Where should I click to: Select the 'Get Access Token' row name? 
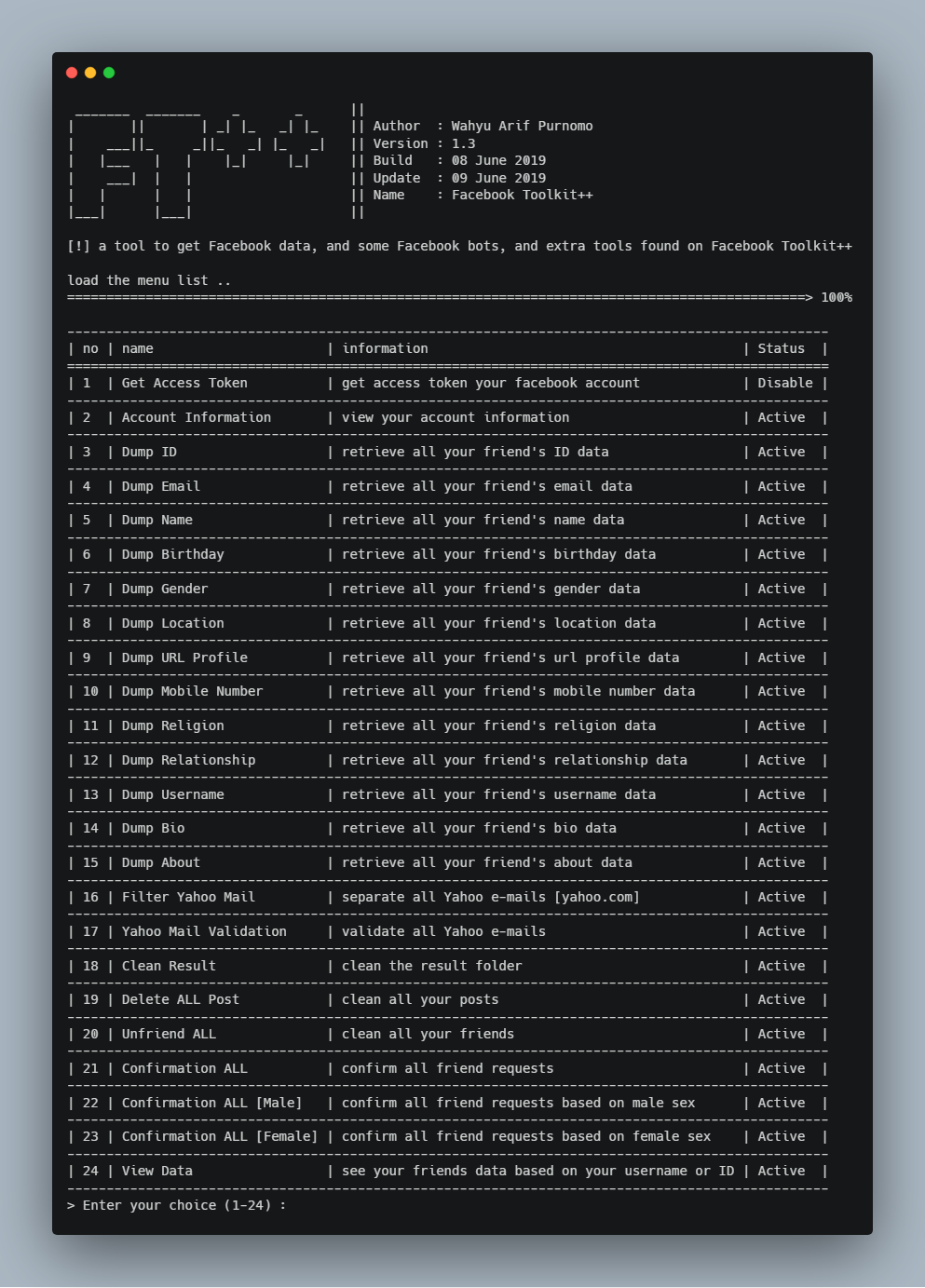click(x=184, y=383)
